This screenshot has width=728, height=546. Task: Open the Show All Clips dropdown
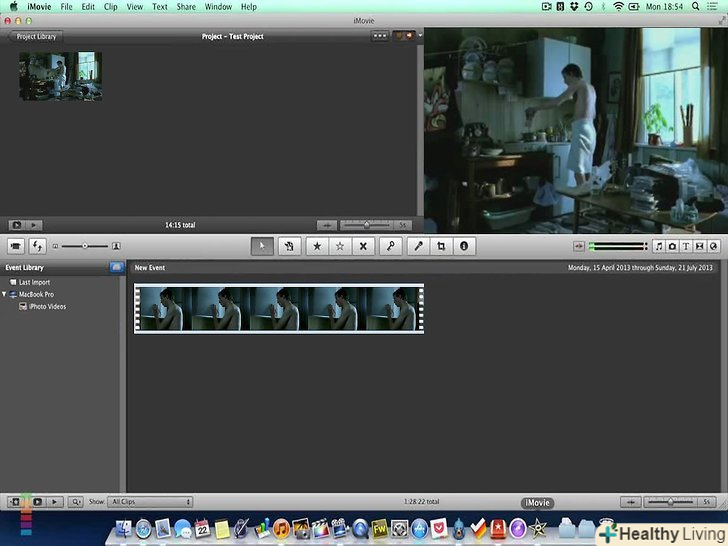tap(150, 502)
